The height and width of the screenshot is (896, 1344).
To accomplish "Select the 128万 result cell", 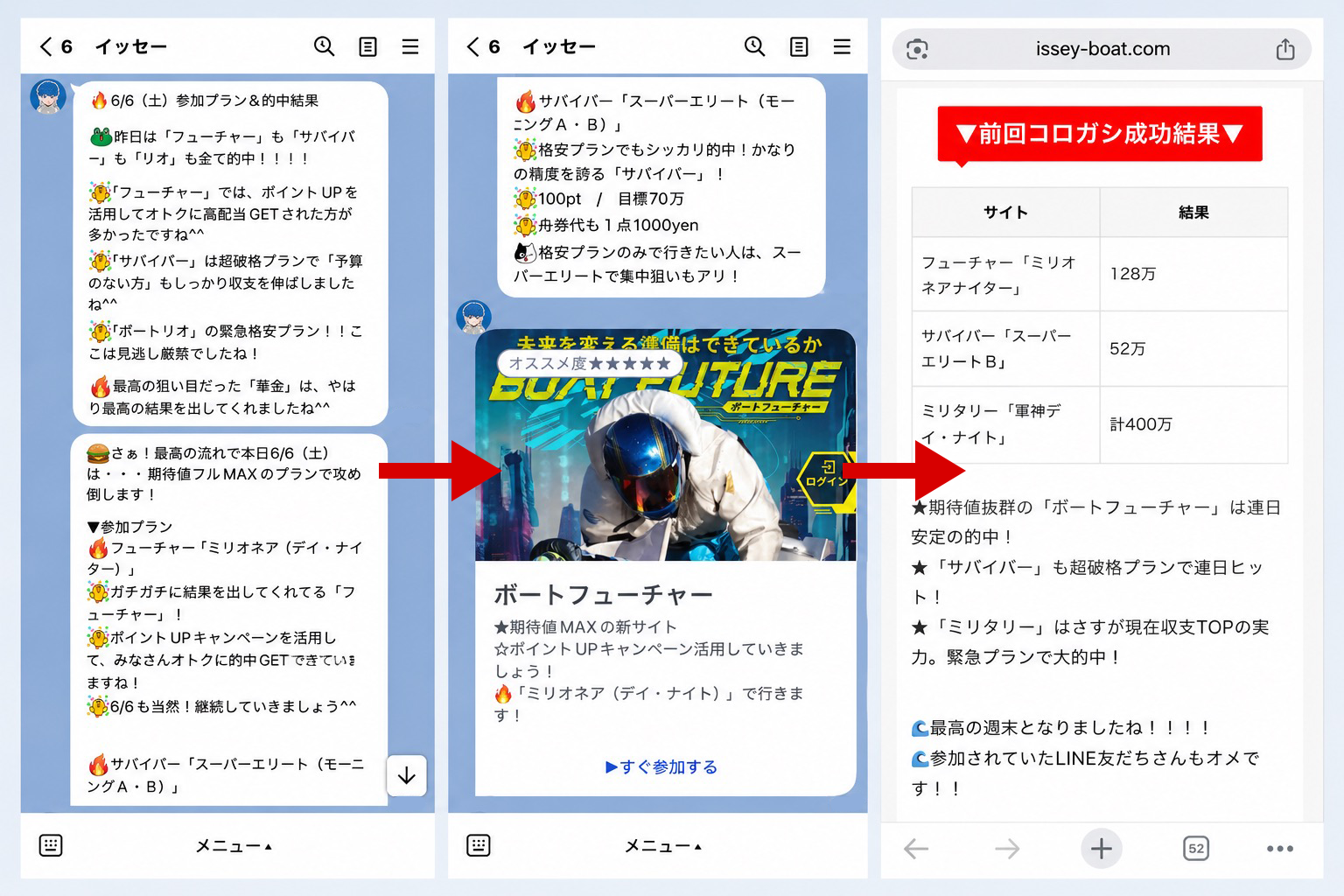I will 1193,275.
